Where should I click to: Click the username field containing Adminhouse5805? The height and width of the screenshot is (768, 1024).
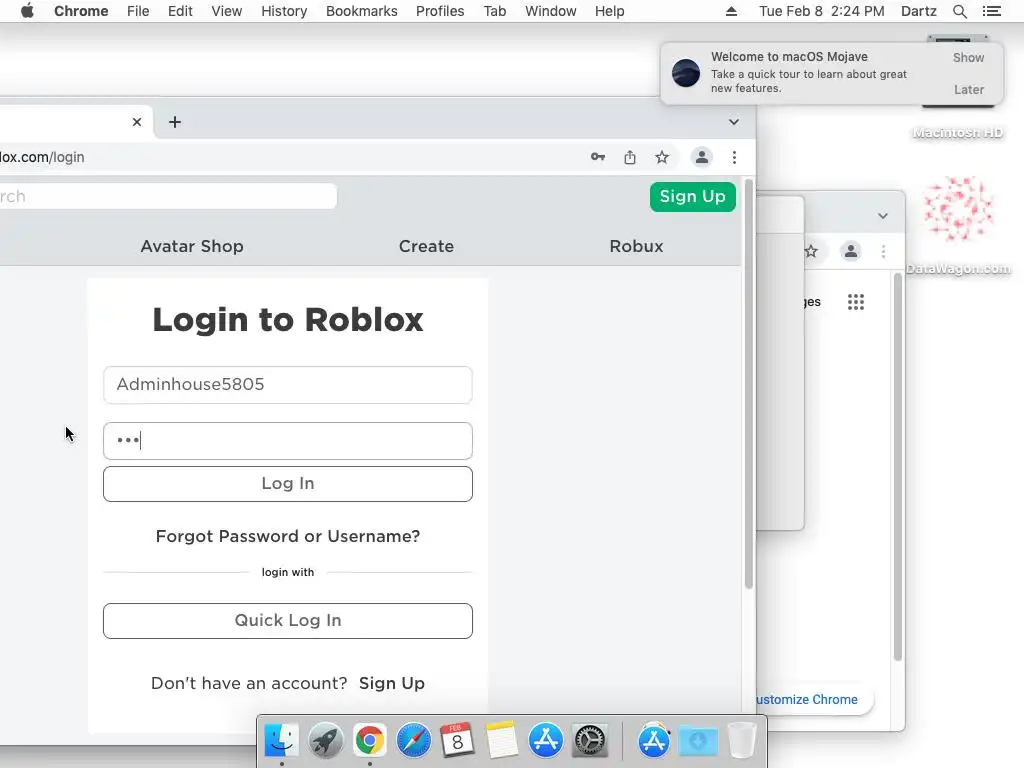pos(287,385)
